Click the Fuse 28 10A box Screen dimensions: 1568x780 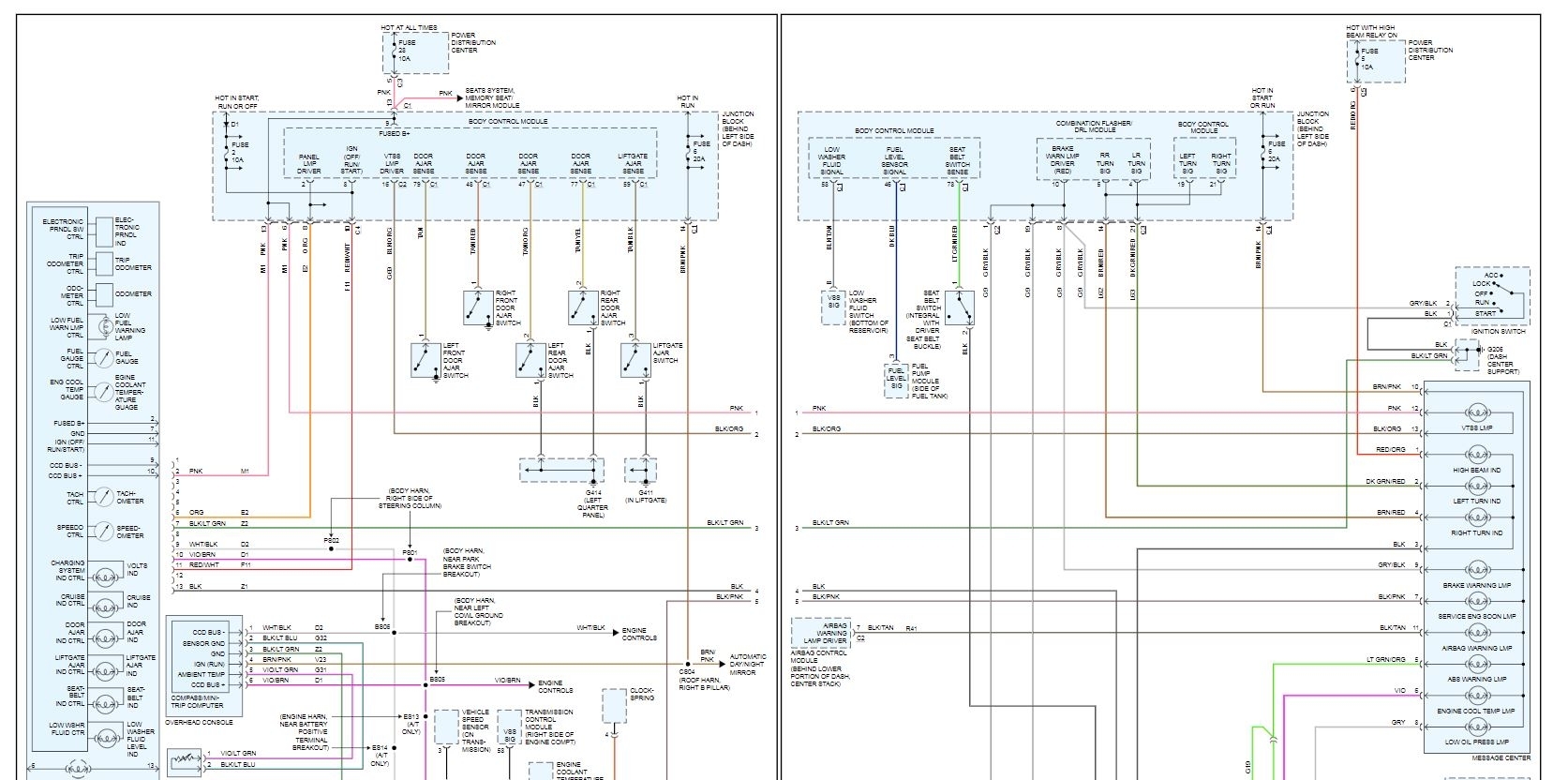click(415, 52)
